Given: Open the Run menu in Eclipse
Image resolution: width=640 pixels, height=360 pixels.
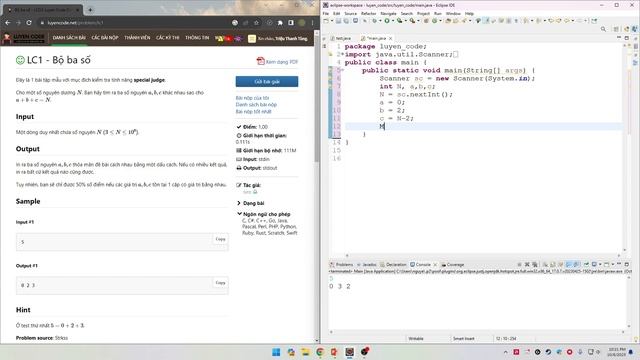Looking at the screenshot, I should (x=438, y=13).
